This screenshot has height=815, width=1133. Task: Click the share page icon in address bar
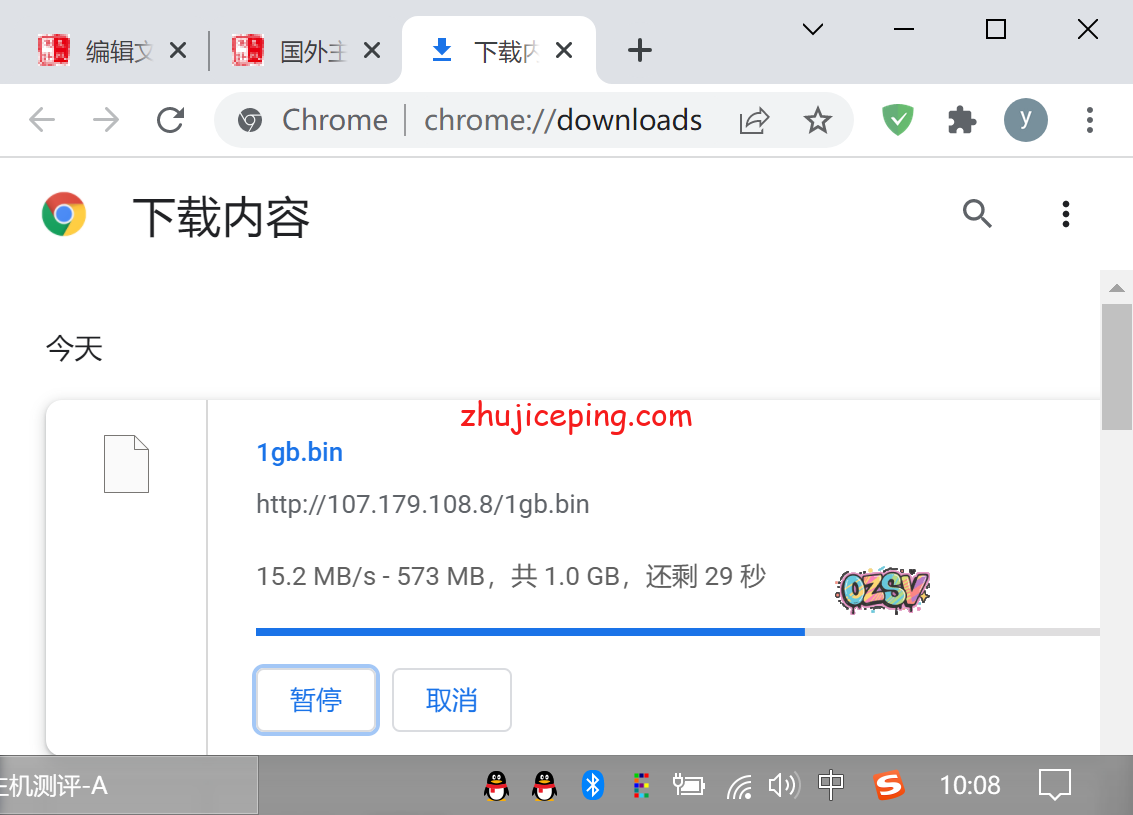(x=754, y=121)
